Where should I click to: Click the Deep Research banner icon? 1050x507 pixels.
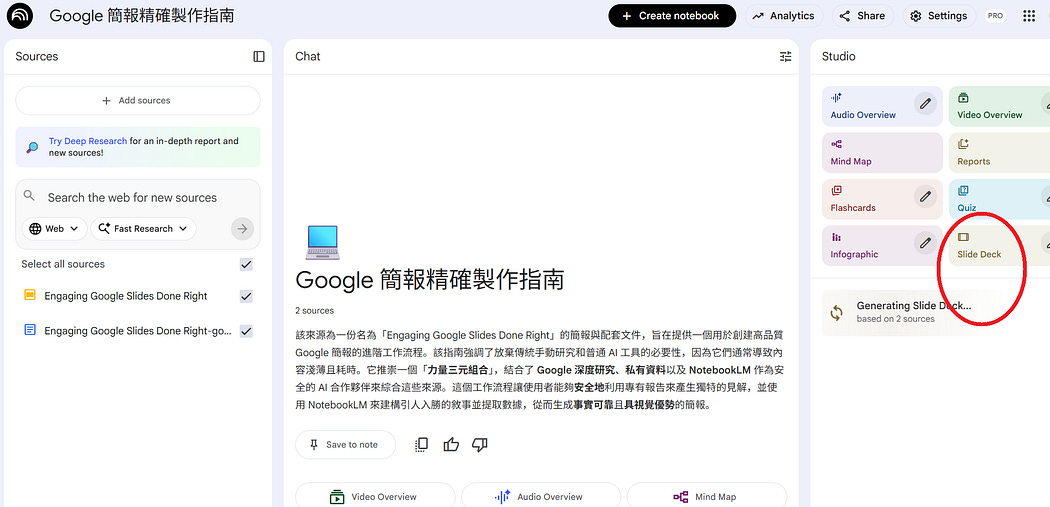click(31, 147)
